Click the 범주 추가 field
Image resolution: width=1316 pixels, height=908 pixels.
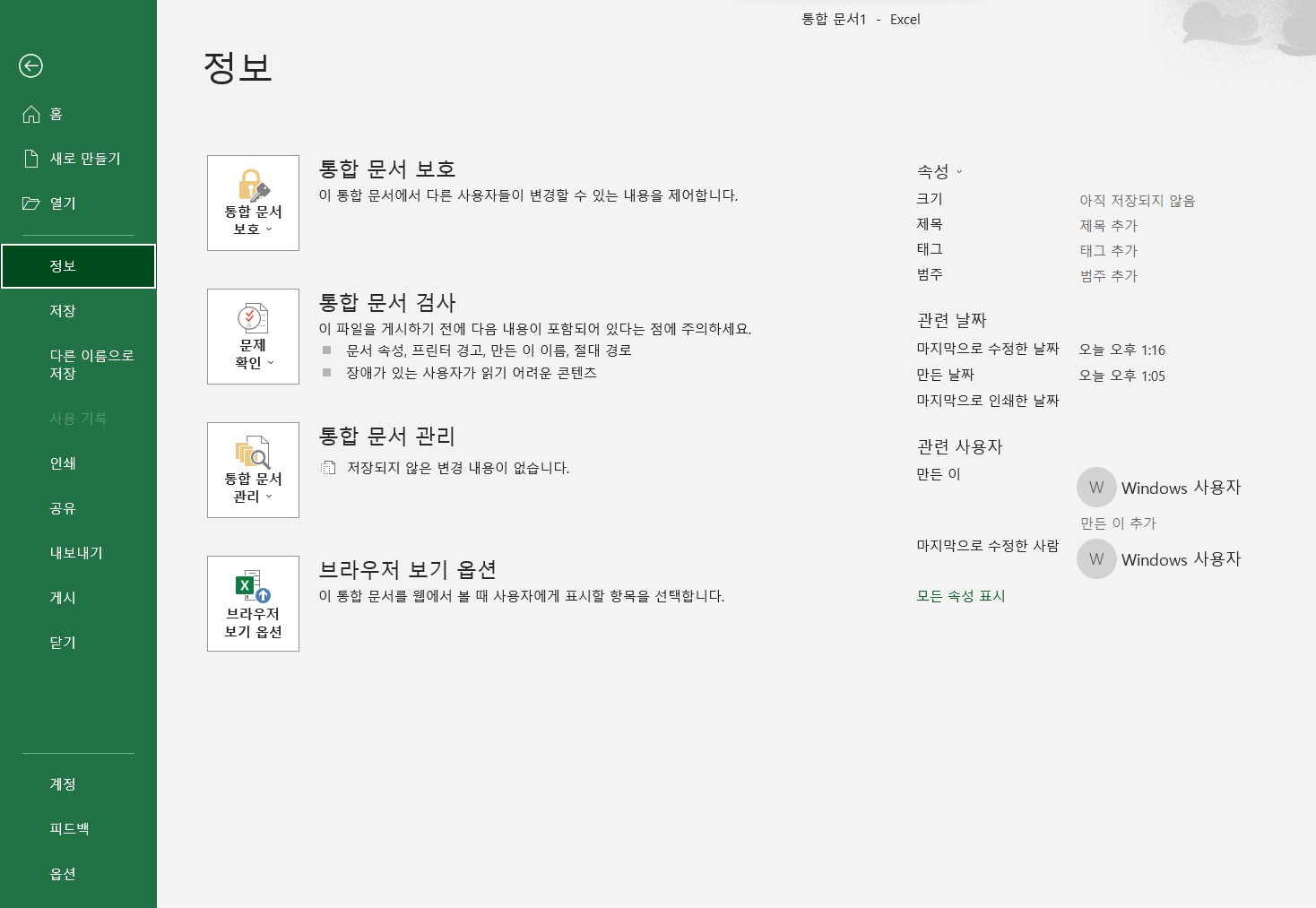coord(1108,276)
